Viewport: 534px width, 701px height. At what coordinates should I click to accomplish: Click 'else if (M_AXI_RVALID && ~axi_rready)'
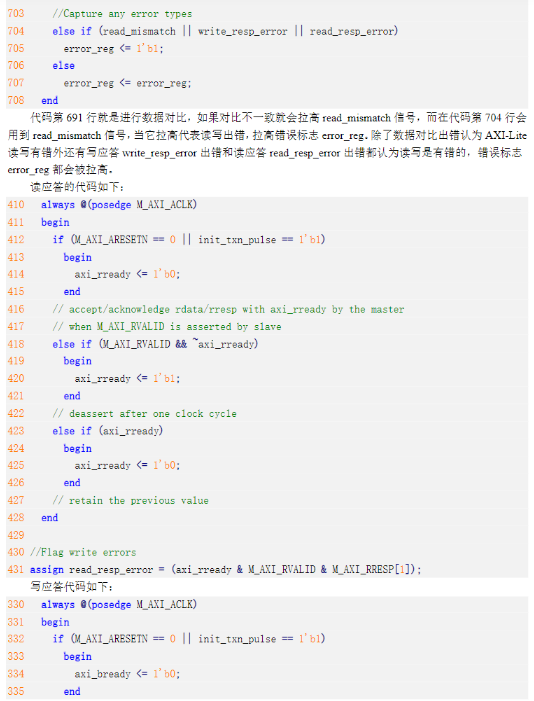[x=155, y=344]
